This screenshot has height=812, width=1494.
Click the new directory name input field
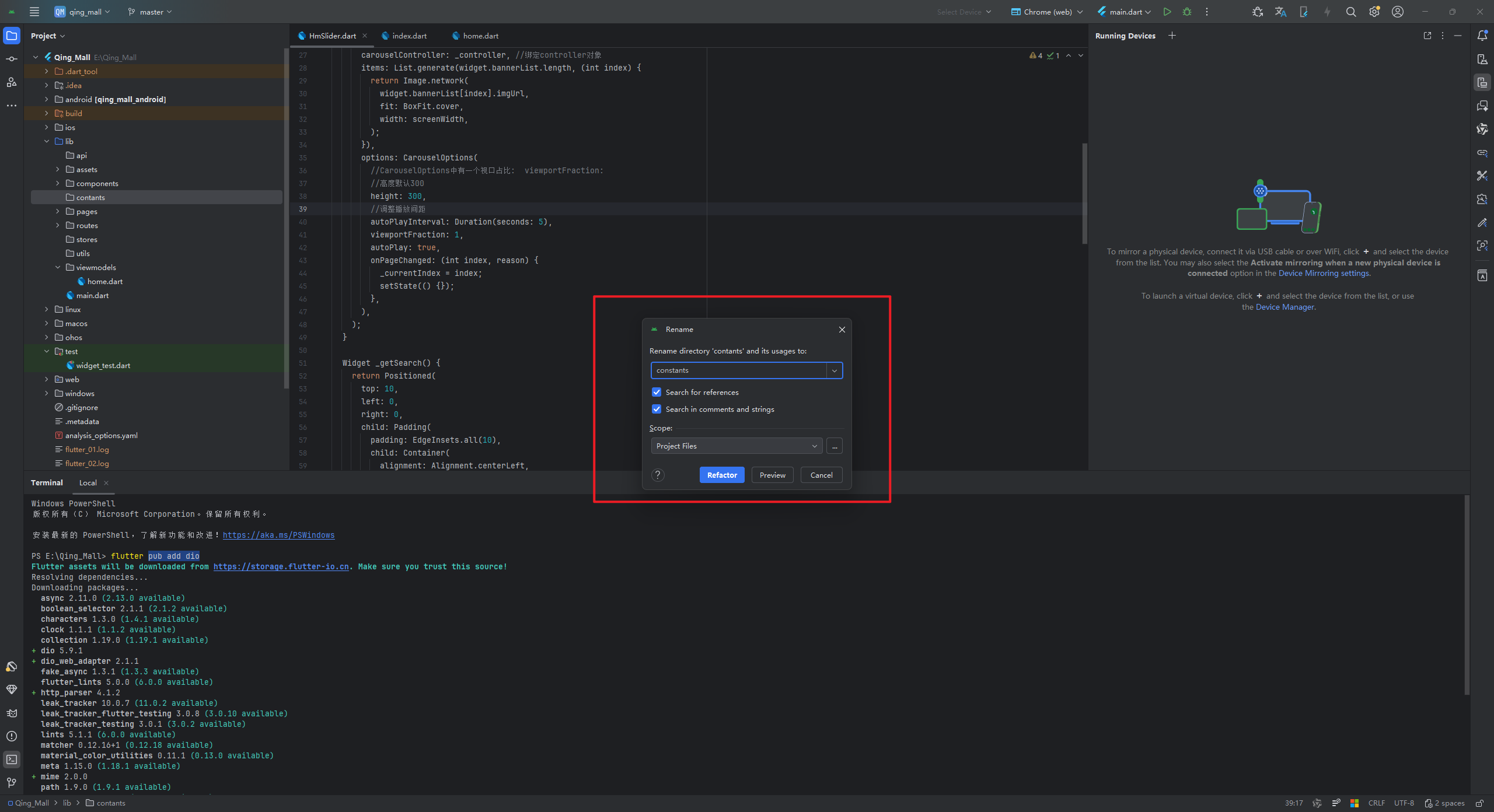click(x=738, y=370)
